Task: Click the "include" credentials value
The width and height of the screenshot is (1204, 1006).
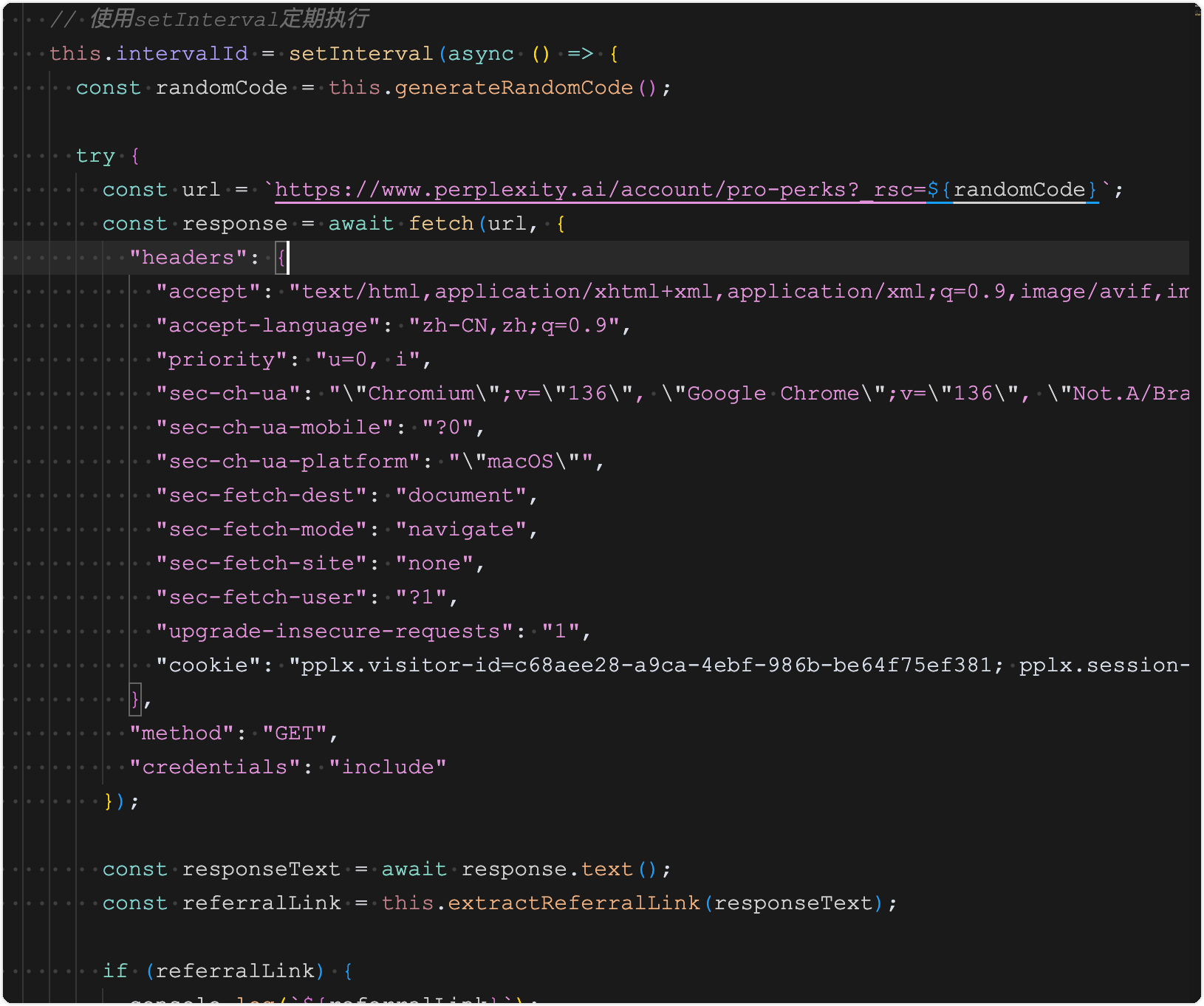Action: (x=388, y=767)
